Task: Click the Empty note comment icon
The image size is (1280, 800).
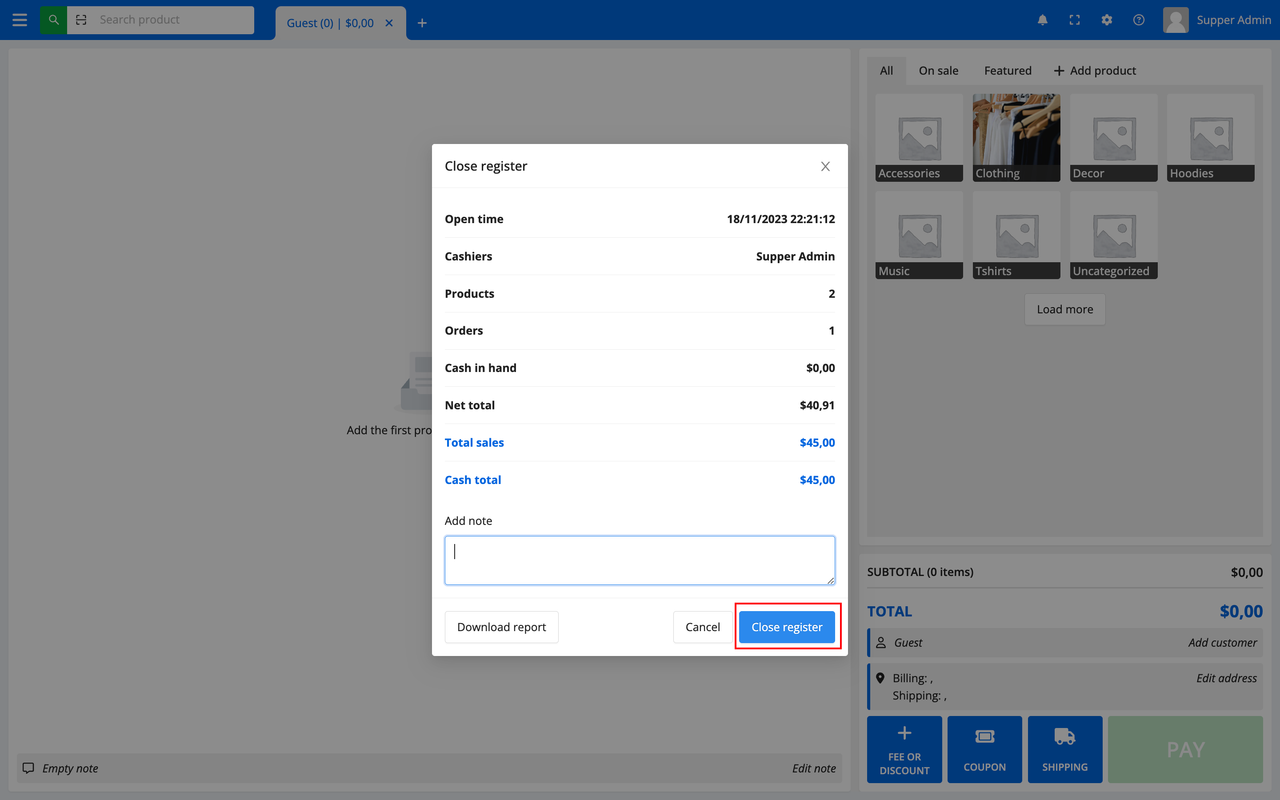Action: point(28,768)
